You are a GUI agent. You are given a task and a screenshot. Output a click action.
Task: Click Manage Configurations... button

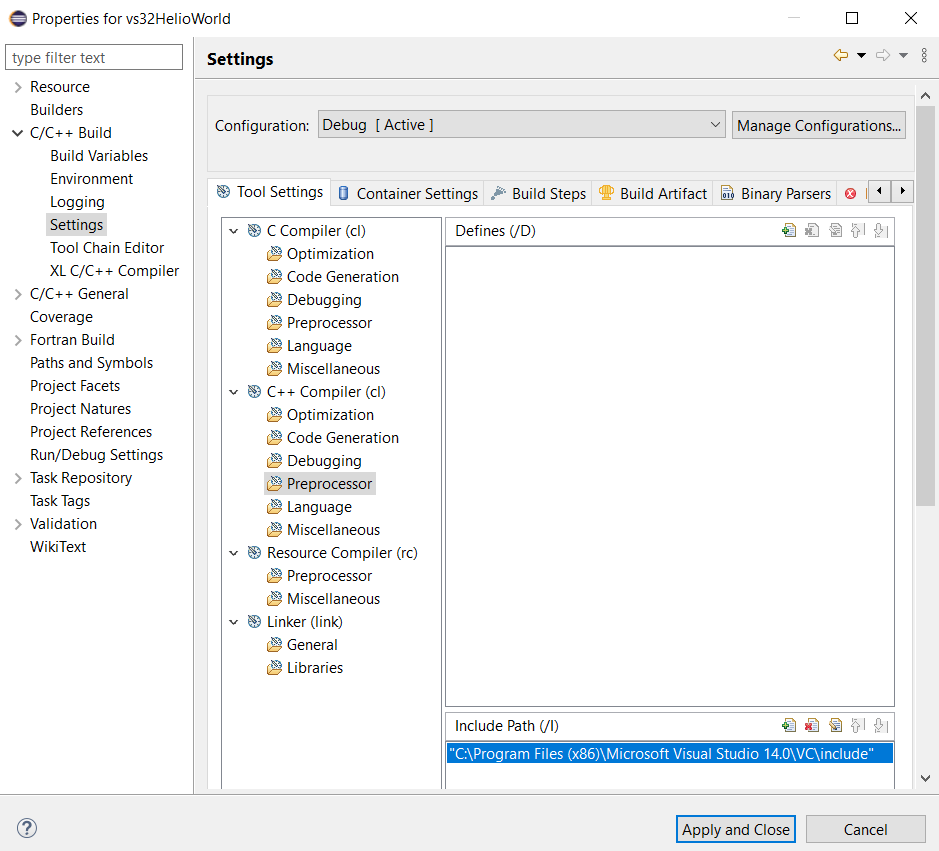coord(819,125)
